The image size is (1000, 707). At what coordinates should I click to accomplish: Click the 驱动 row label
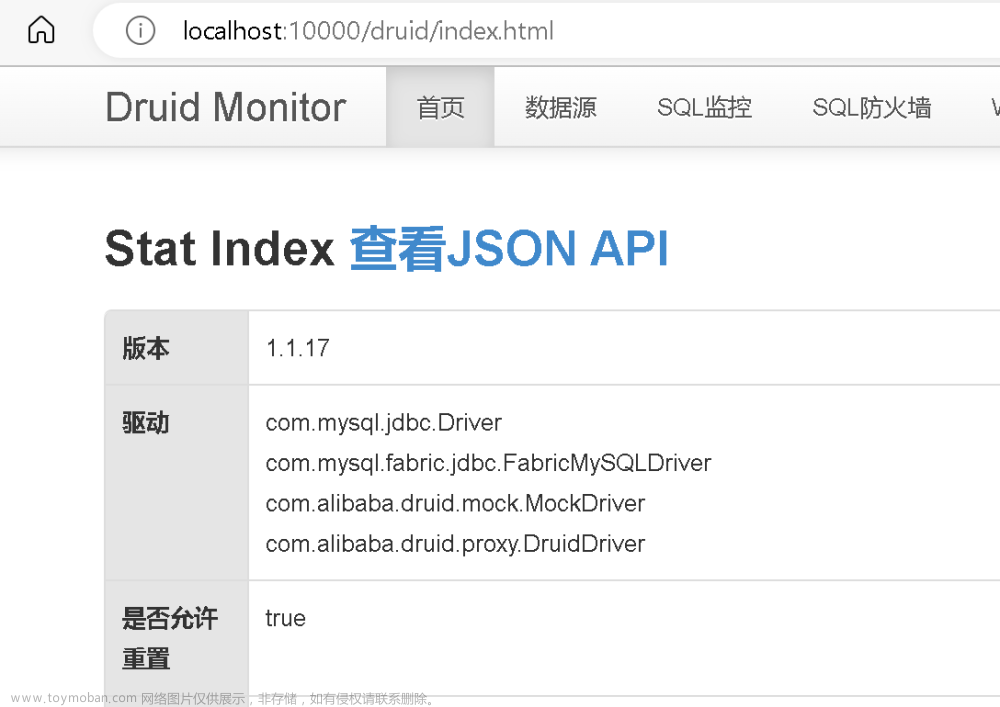pyautogui.click(x=146, y=423)
